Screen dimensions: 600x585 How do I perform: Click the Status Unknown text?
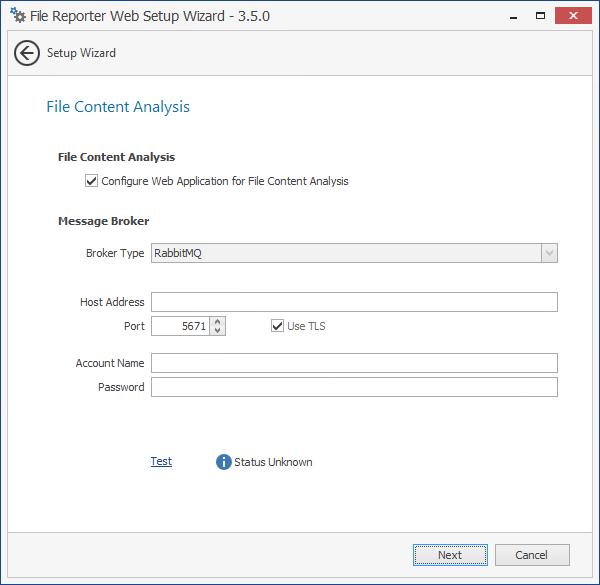[x=273, y=462]
